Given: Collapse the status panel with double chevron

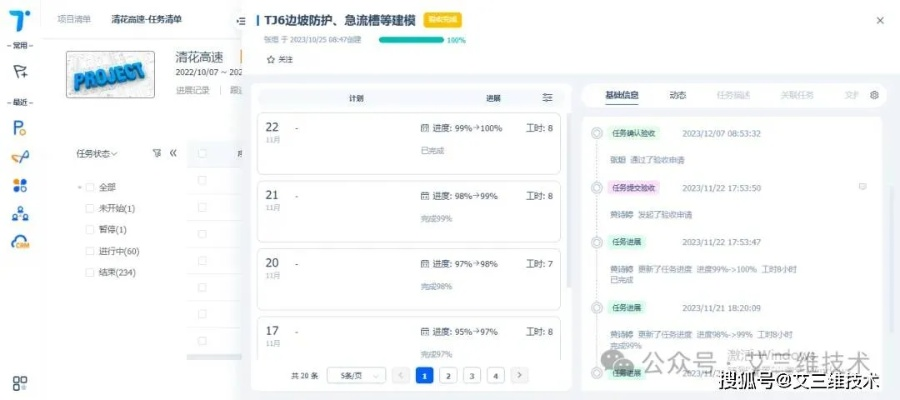Looking at the screenshot, I should click(173, 153).
